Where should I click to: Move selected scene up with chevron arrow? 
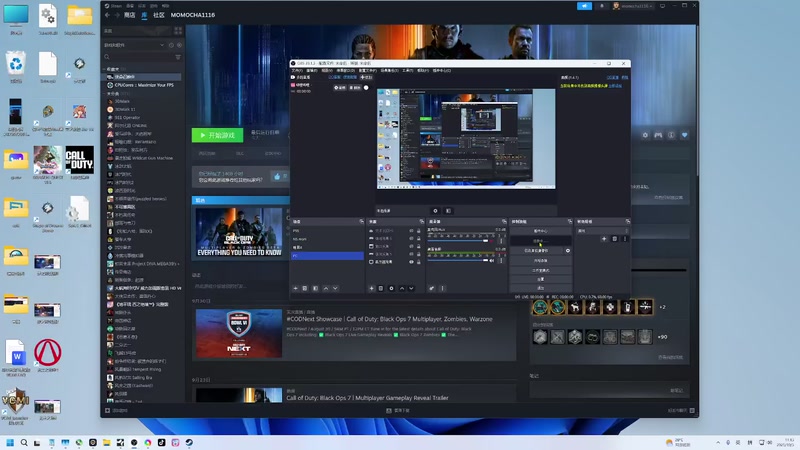click(x=325, y=288)
